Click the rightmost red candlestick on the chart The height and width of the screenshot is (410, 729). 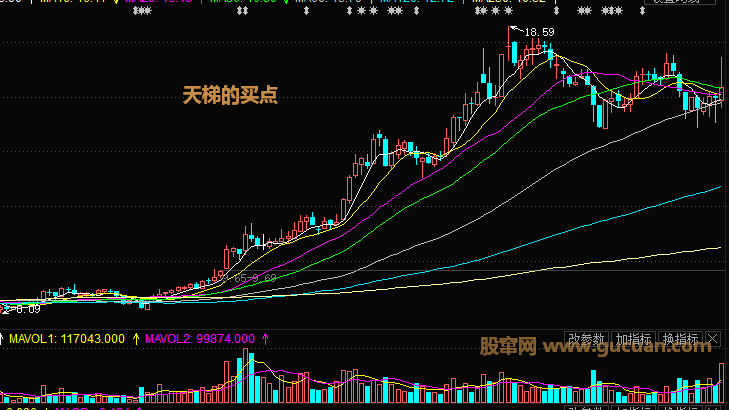721,95
